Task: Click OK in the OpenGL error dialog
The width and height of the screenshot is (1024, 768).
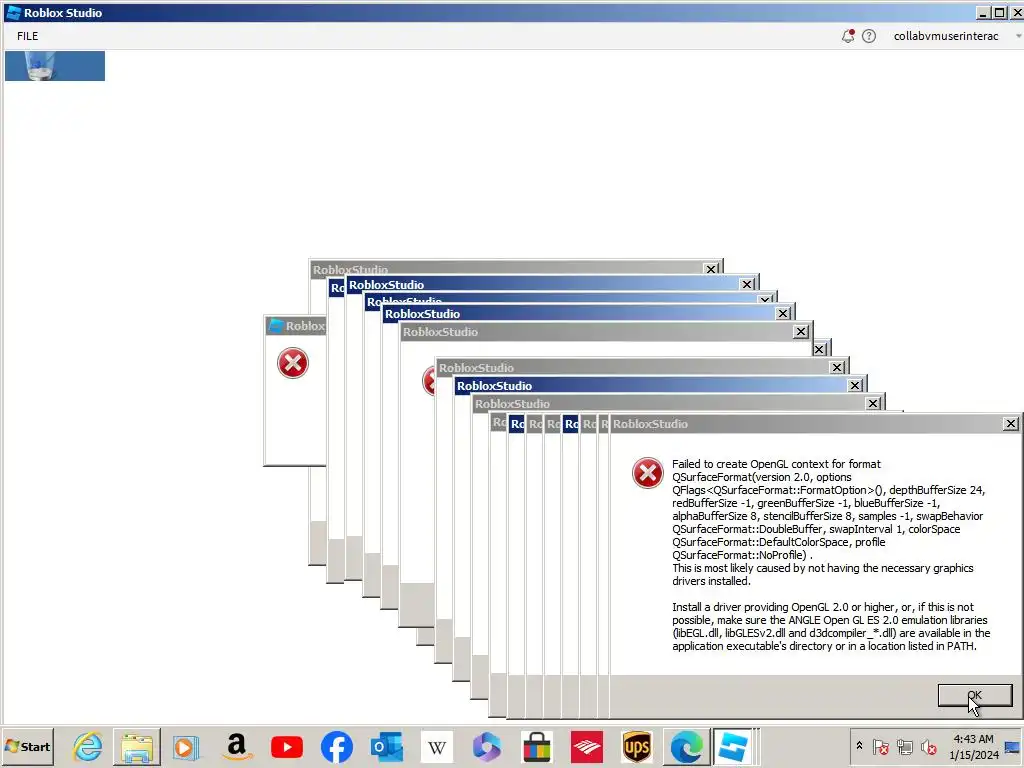Action: click(974, 696)
